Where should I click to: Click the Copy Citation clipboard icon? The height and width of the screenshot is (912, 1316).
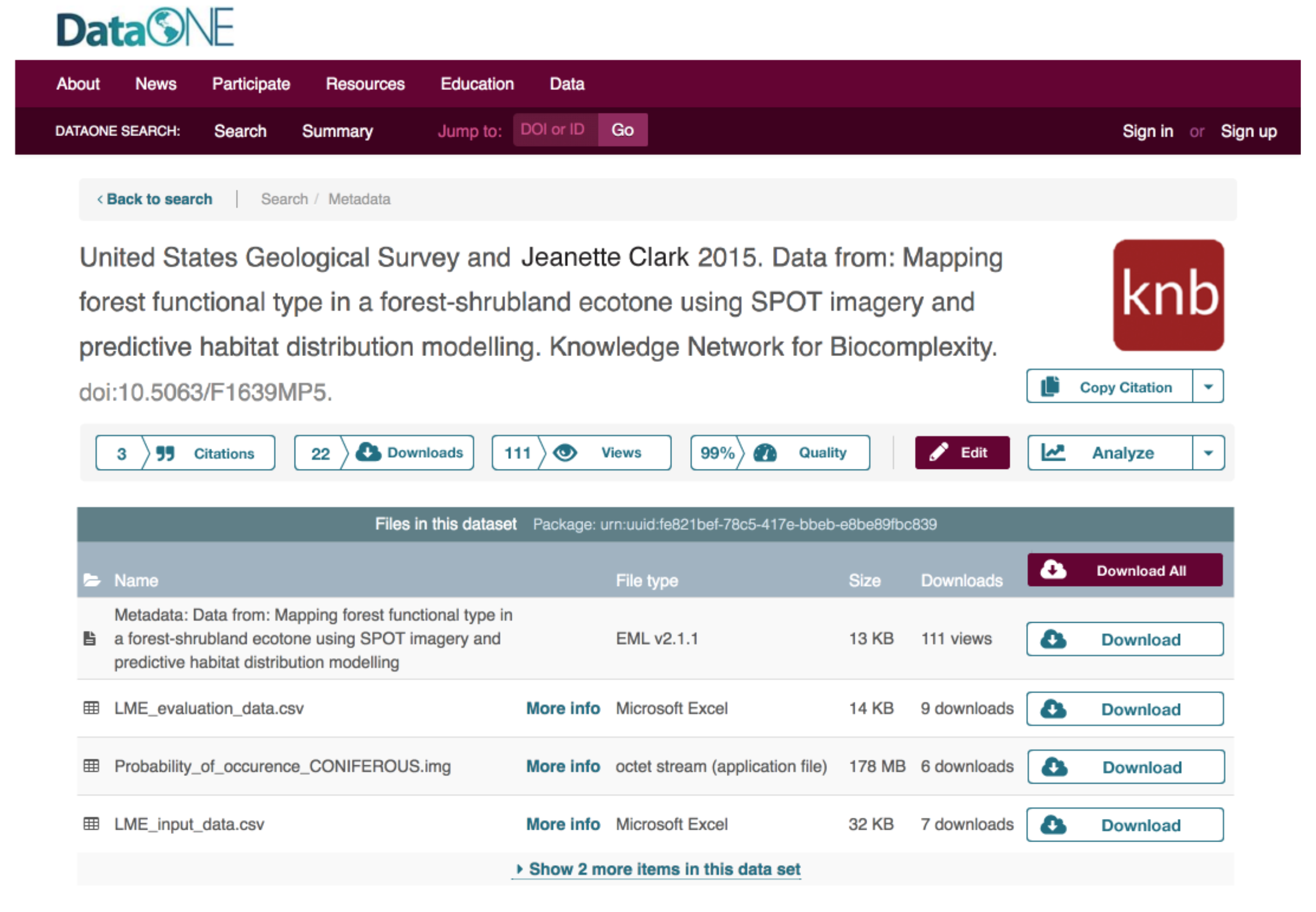[x=1049, y=387]
